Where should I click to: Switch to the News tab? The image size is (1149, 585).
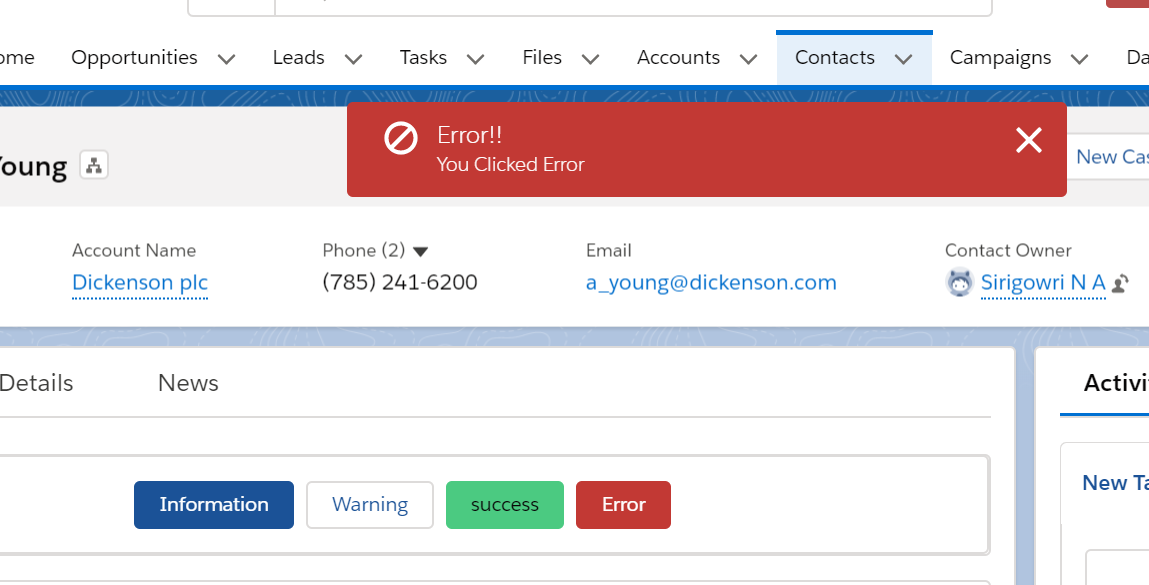click(188, 383)
